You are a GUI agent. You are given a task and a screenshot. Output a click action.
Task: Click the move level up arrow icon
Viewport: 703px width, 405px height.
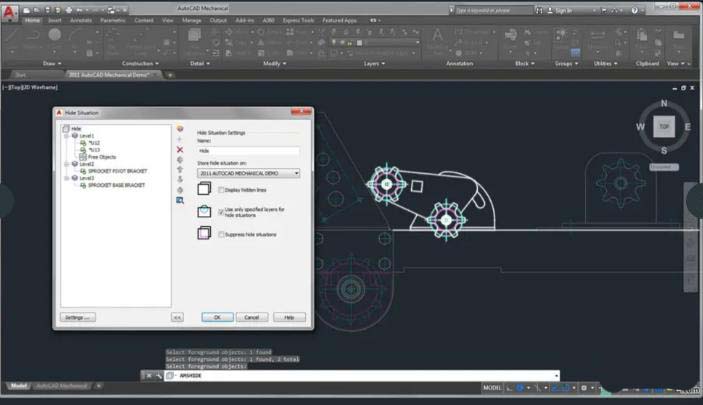pyautogui.click(x=180, y=170)
